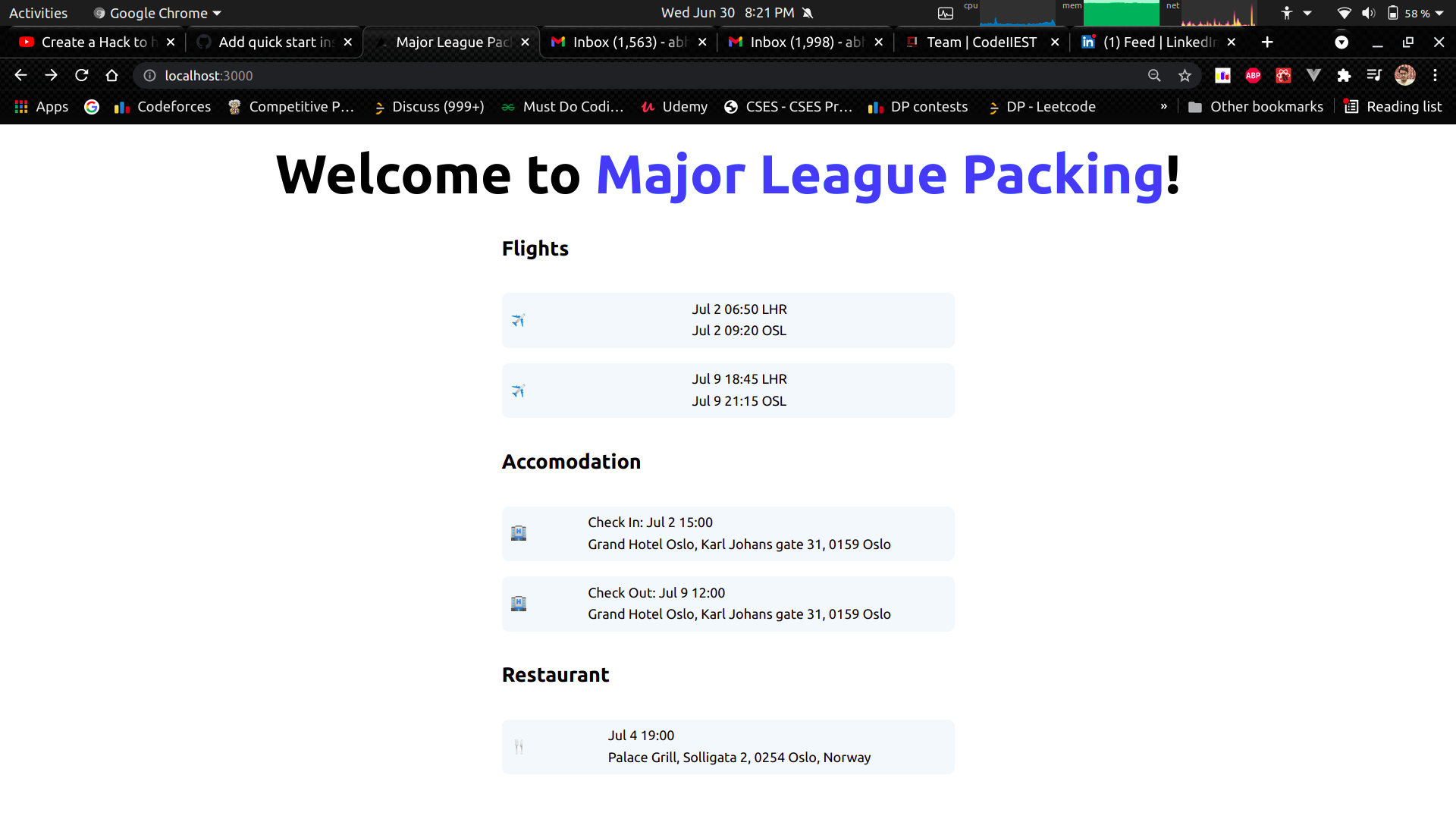The height and width of the screenshot is (819, 1456).
Task: Open Google Chrome app menu in top bar
Action: point(157,13)
